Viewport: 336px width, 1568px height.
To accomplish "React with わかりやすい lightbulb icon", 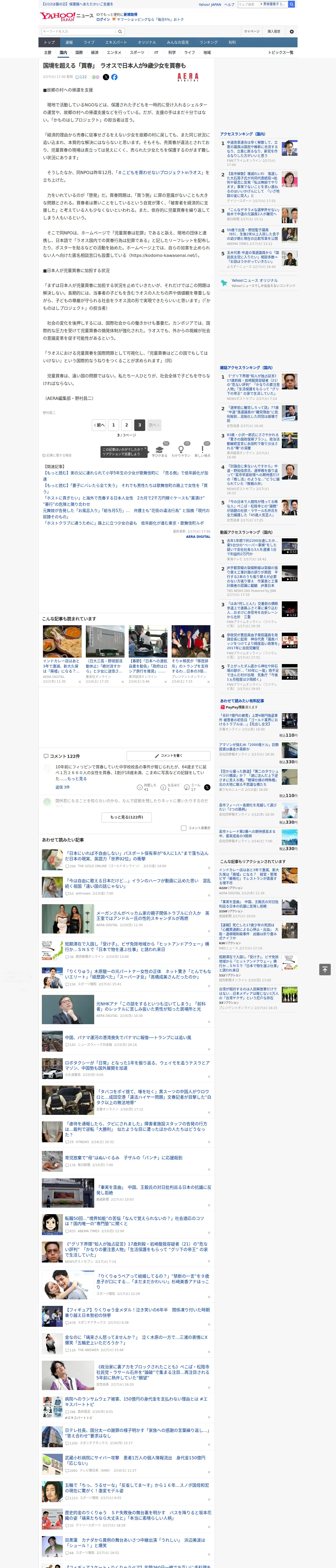I will tap(181, 450).
